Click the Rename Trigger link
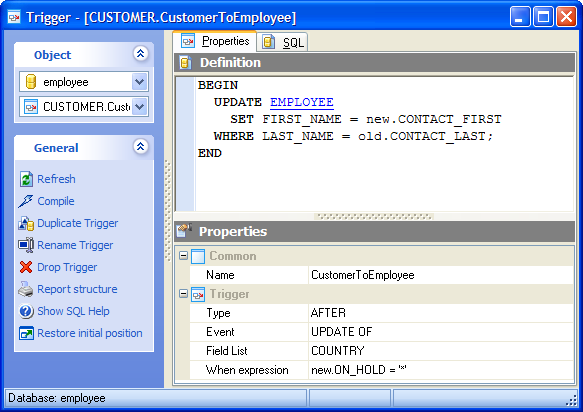Screen dimensions: 583x412 [75, 245]
